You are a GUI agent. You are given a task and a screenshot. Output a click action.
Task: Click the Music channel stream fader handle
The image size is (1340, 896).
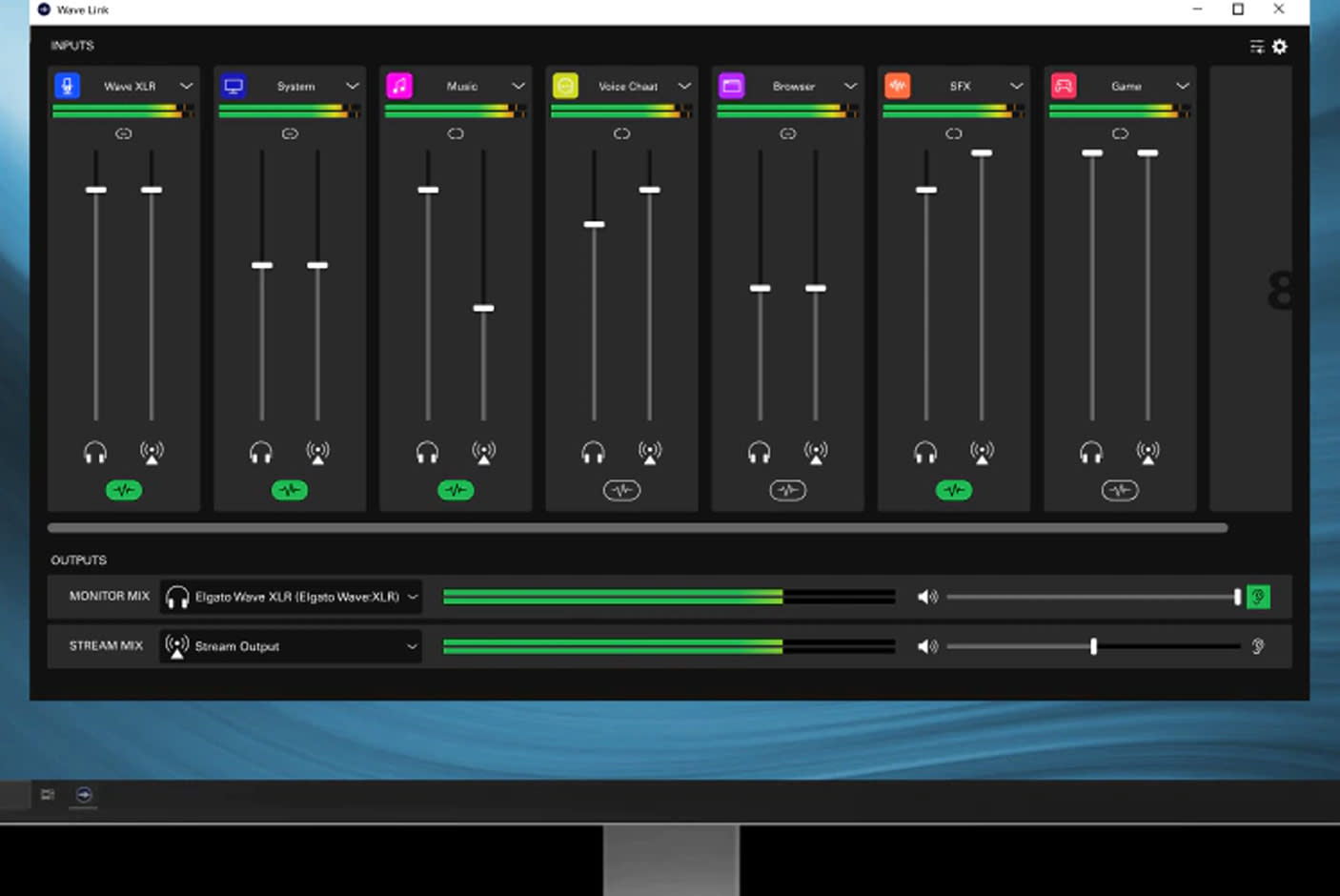coord(483,308)
